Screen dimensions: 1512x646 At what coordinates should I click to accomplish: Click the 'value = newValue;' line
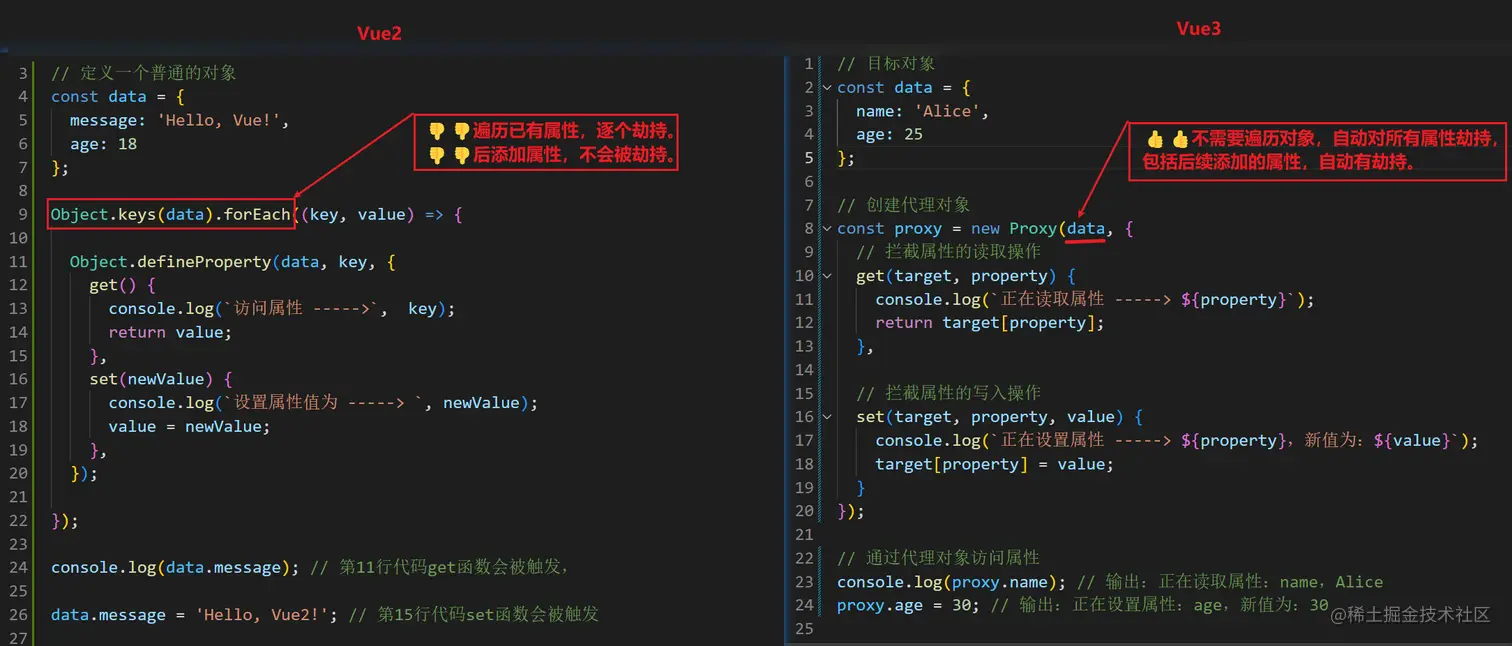pos(189,426)
